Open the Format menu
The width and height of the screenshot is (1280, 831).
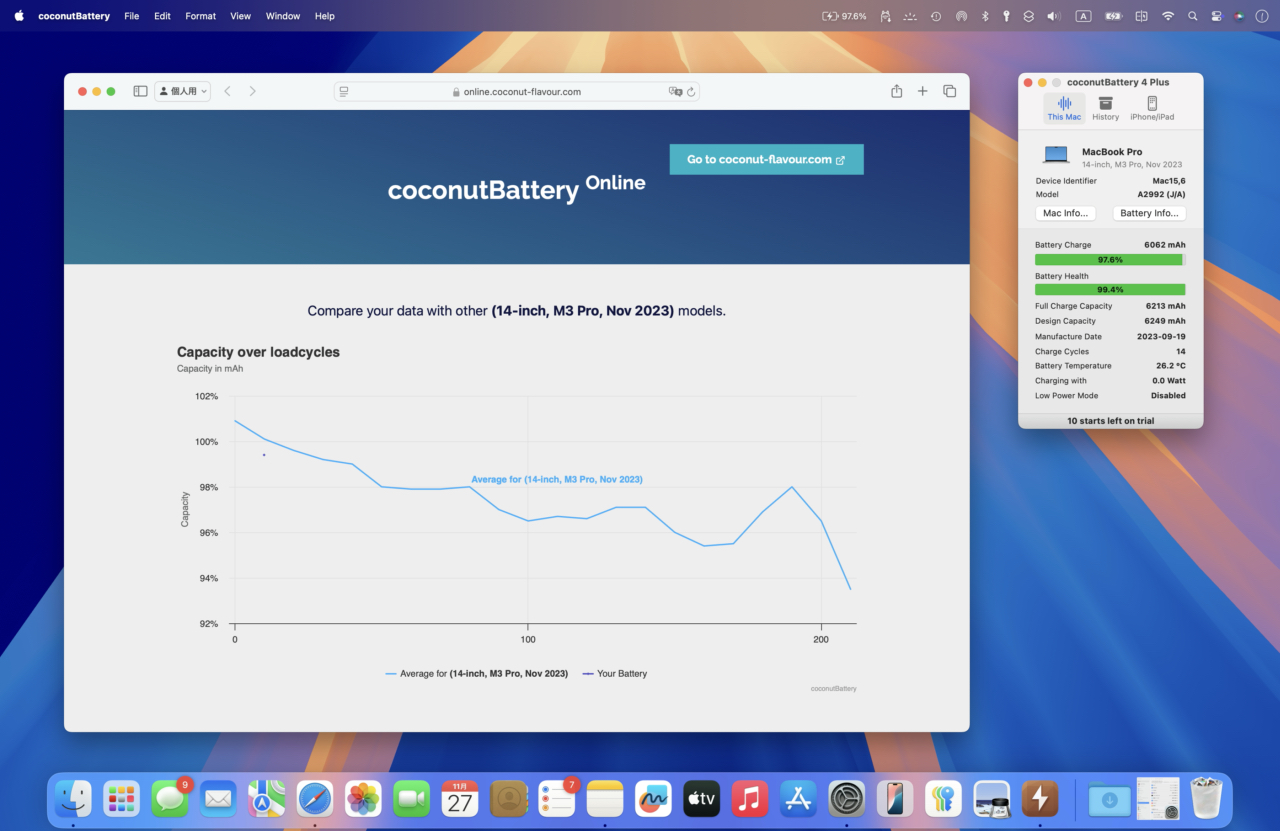click(x=200, y=16)
